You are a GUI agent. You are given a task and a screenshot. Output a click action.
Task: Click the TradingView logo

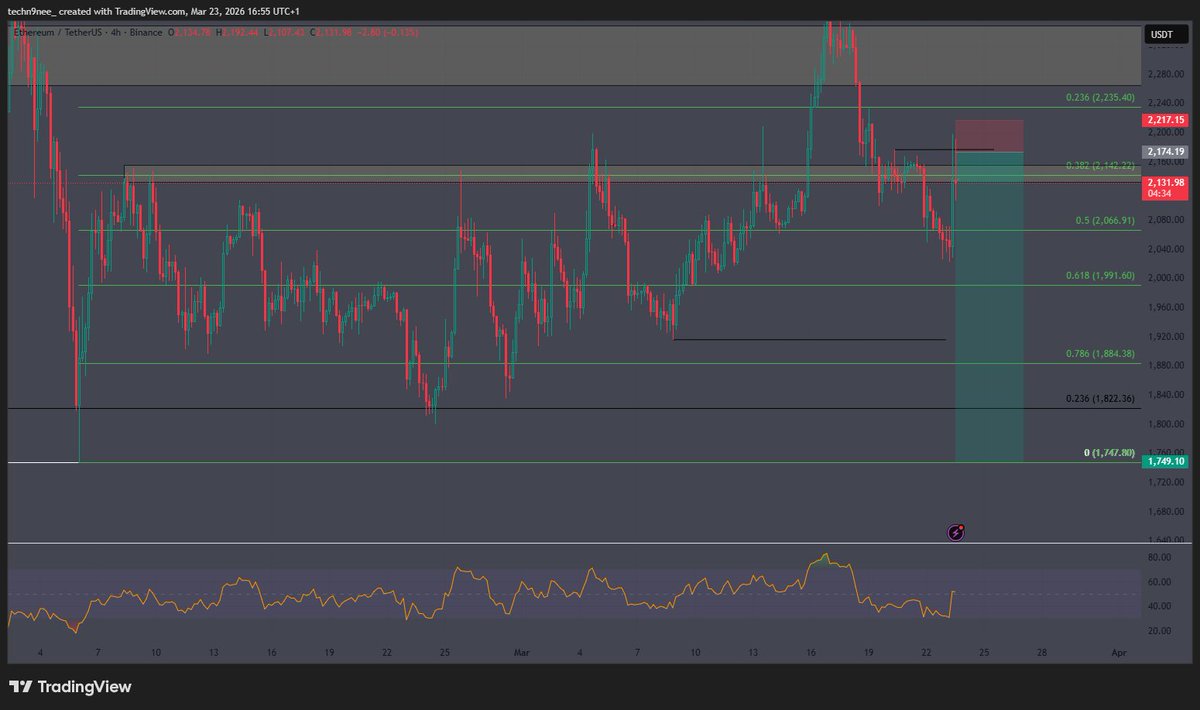point(70,687)
